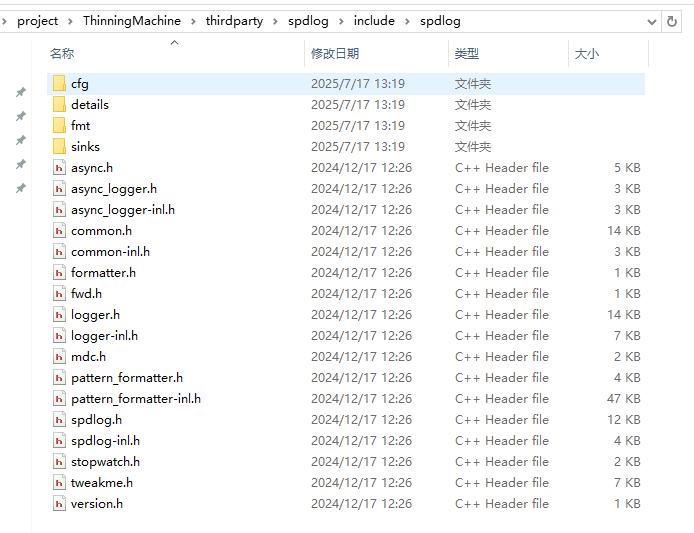Viewport: 694px width, 533px height.
Task: Click the async.h header file icon
Action: (x=59, y=168)
